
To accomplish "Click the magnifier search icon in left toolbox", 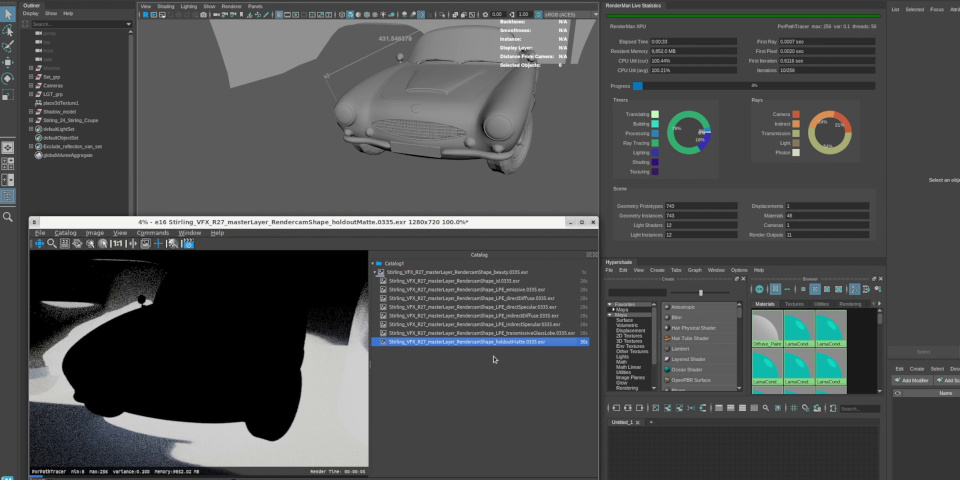I will click(8, 217).
